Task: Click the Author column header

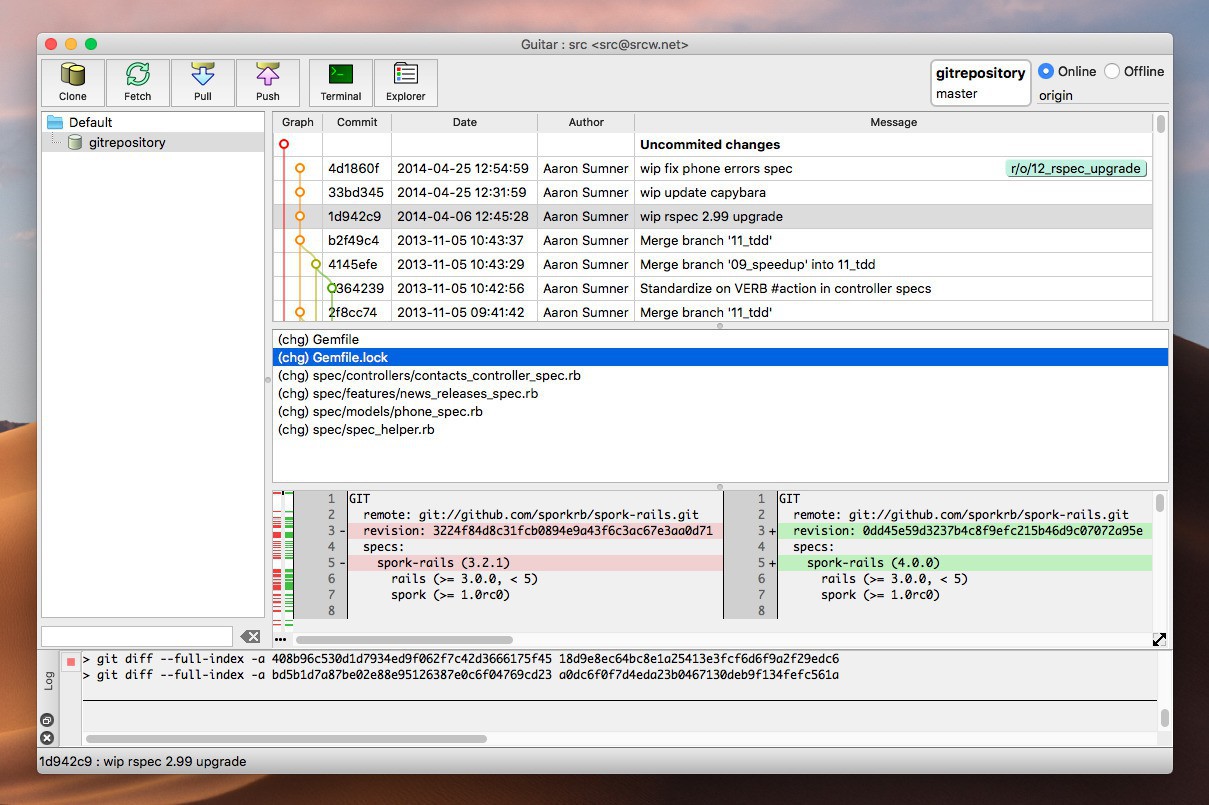Action: [586, 122]
